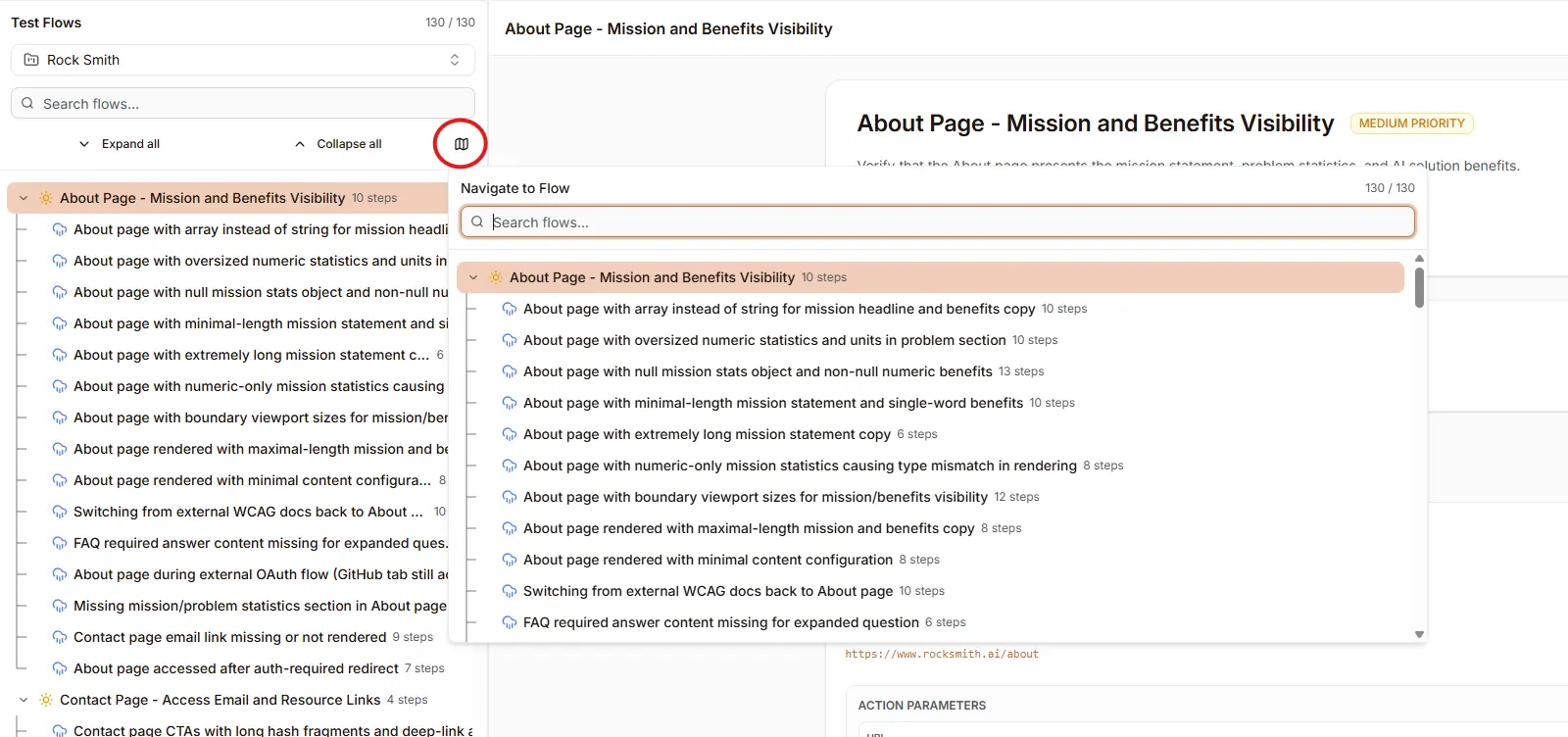
Task: Focus the Navigate to Flow search field
Action: point(938,222)
